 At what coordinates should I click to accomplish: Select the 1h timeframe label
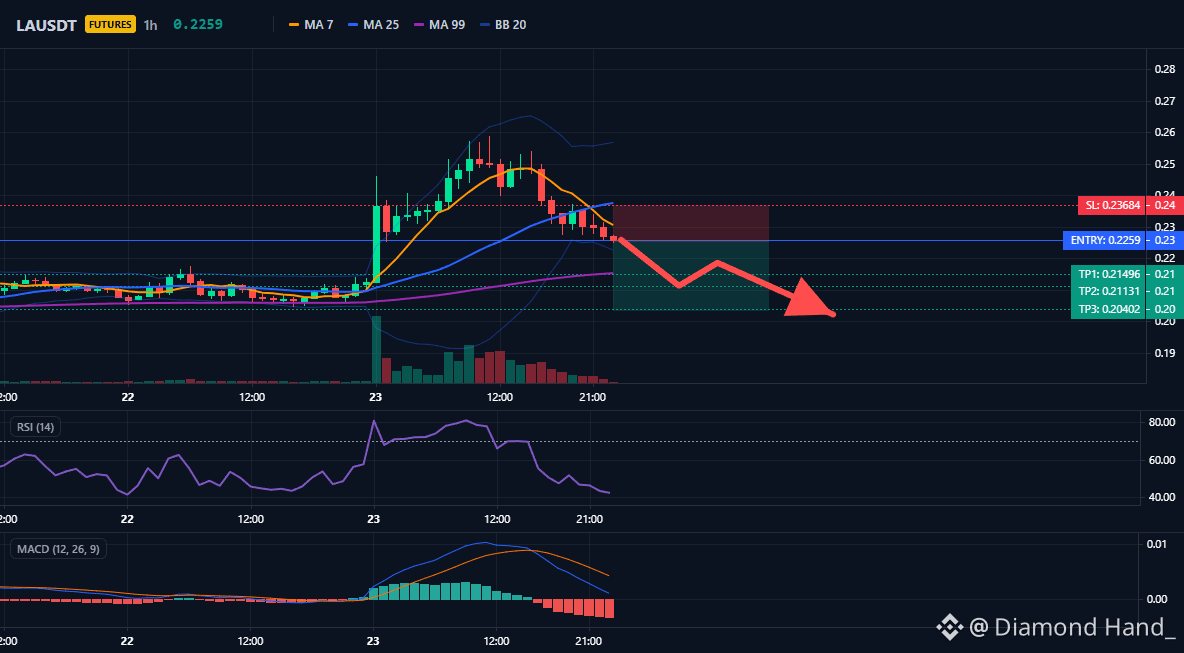click(x=150, y=25)
